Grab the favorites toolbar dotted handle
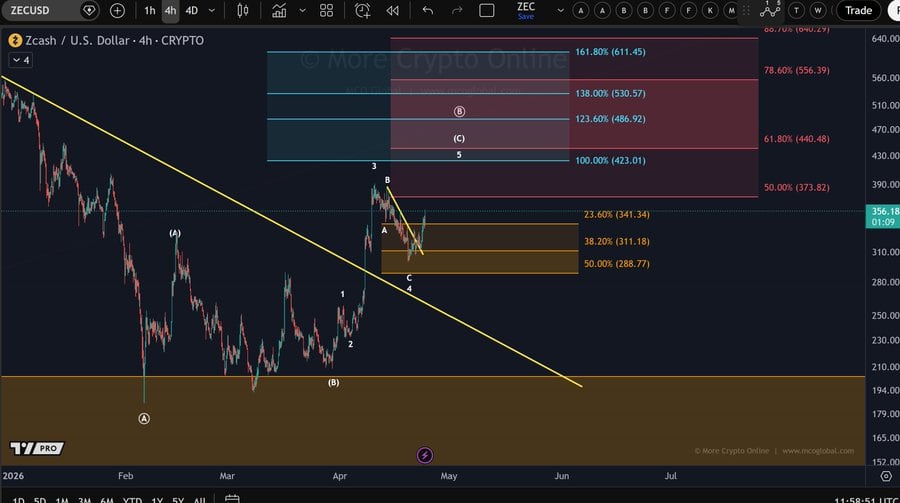The image size is (900, 503). click(746, 10)
